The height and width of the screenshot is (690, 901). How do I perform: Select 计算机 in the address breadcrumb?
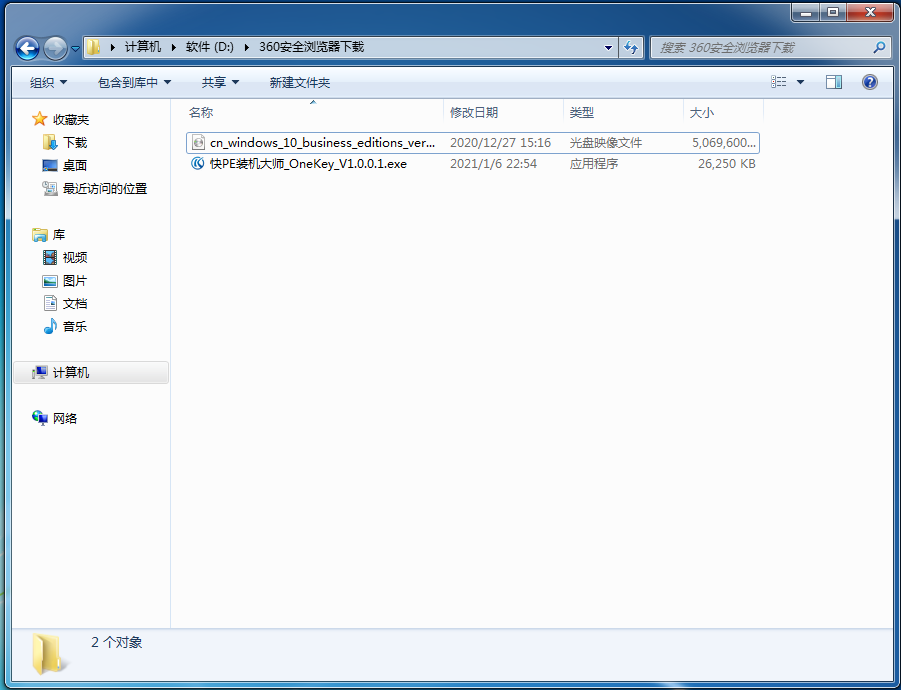143,47
